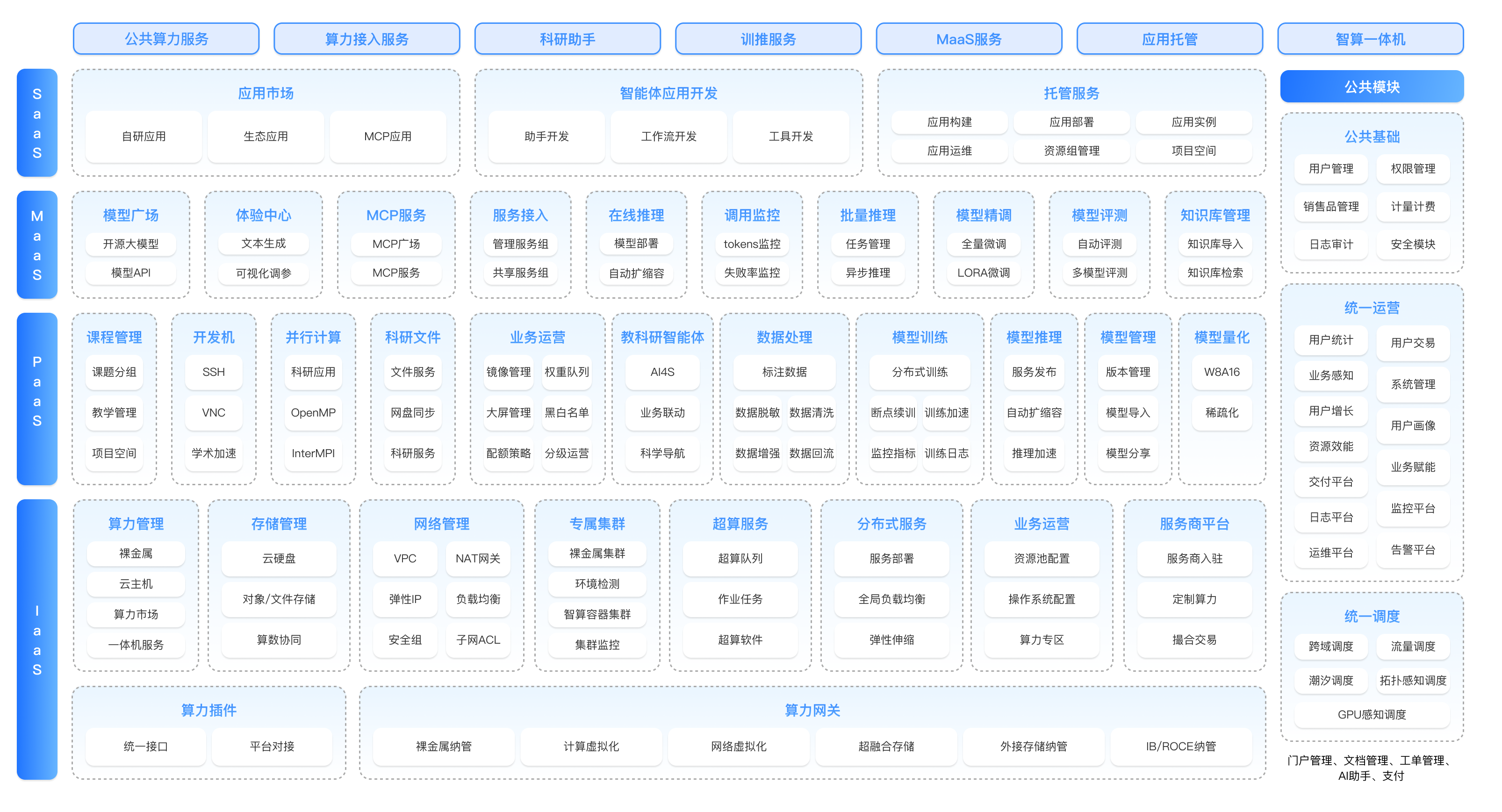Click W8A16 under 模型量化
This screenshot has height=812, width=1502.
[1222, 372]
